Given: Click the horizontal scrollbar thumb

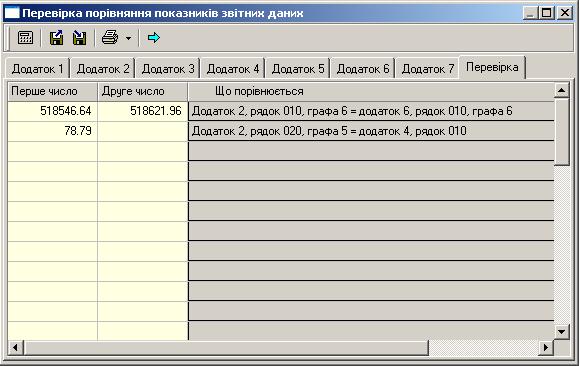Looking at the screenshot, I should pos(226,347).
